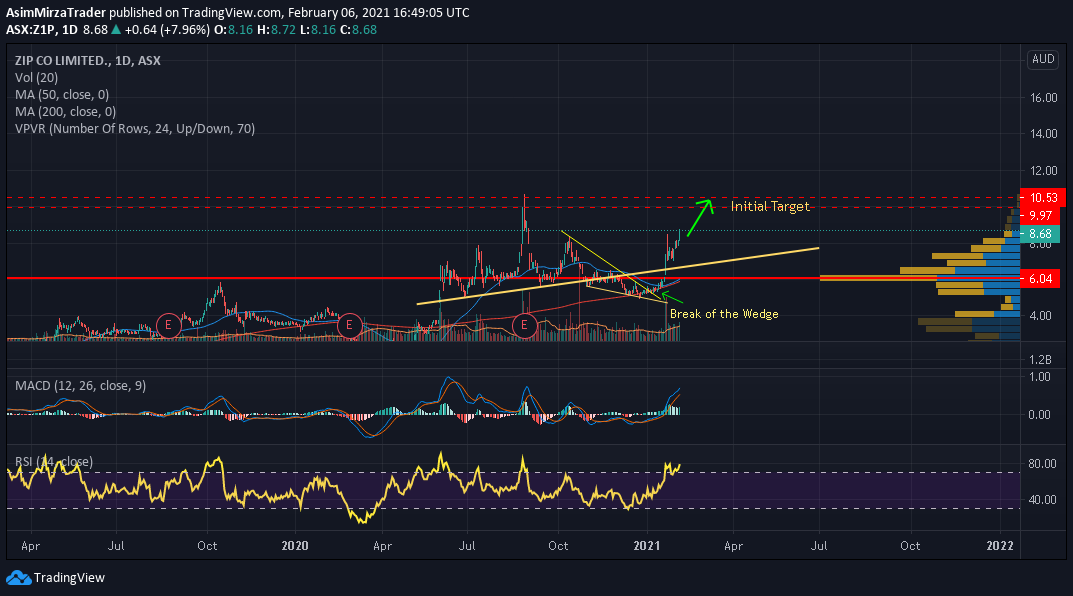
Task: Click the VPVR indicator legend
Action: (135, 129)
